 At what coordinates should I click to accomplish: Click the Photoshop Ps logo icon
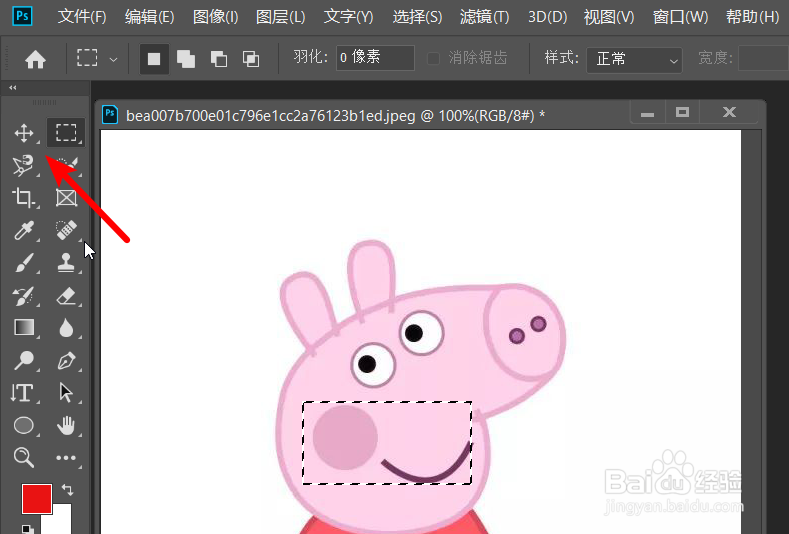(22, 16)
